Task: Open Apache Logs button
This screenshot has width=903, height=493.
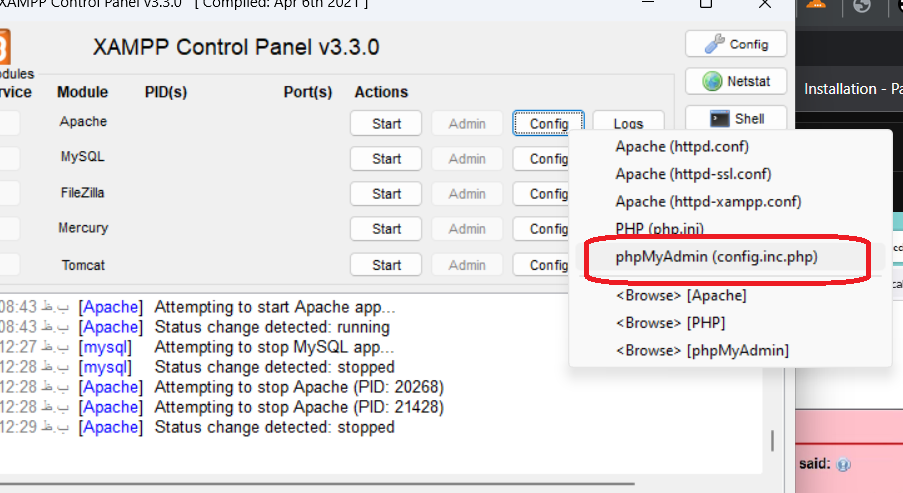Action: [628, 122]
